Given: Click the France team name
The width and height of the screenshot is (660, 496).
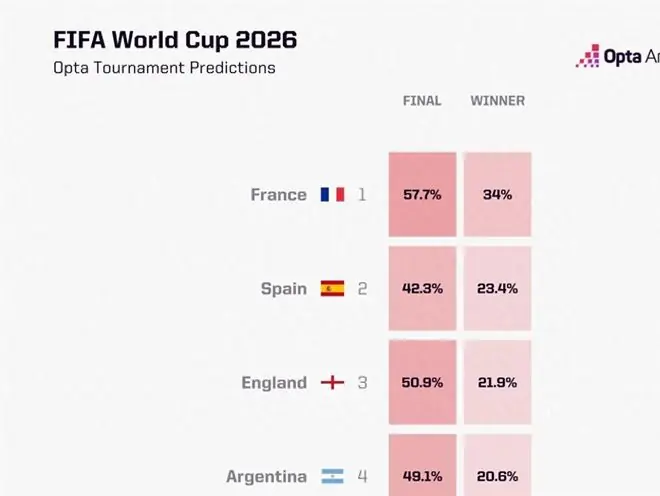Looking at the screenshot, I should 279,195.
